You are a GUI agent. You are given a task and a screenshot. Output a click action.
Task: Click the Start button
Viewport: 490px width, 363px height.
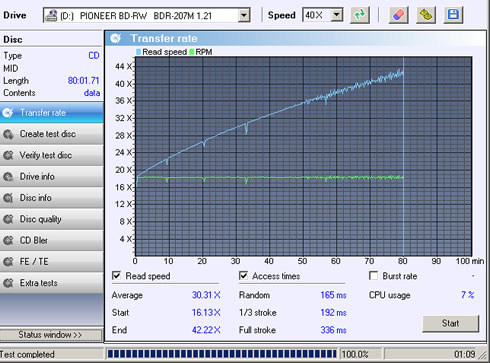451,323
